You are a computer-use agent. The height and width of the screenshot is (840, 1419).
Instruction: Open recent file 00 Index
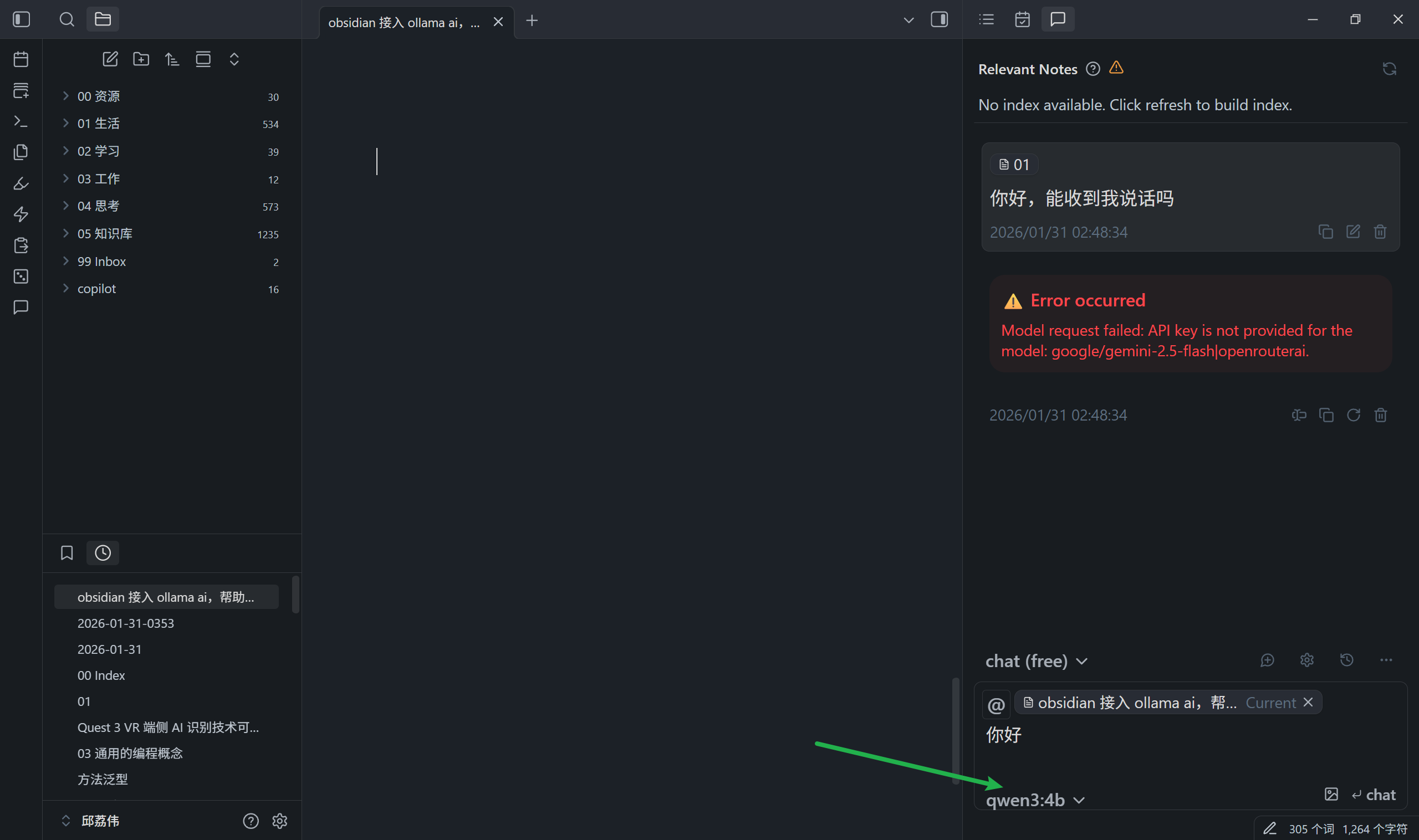pos(101,675)
